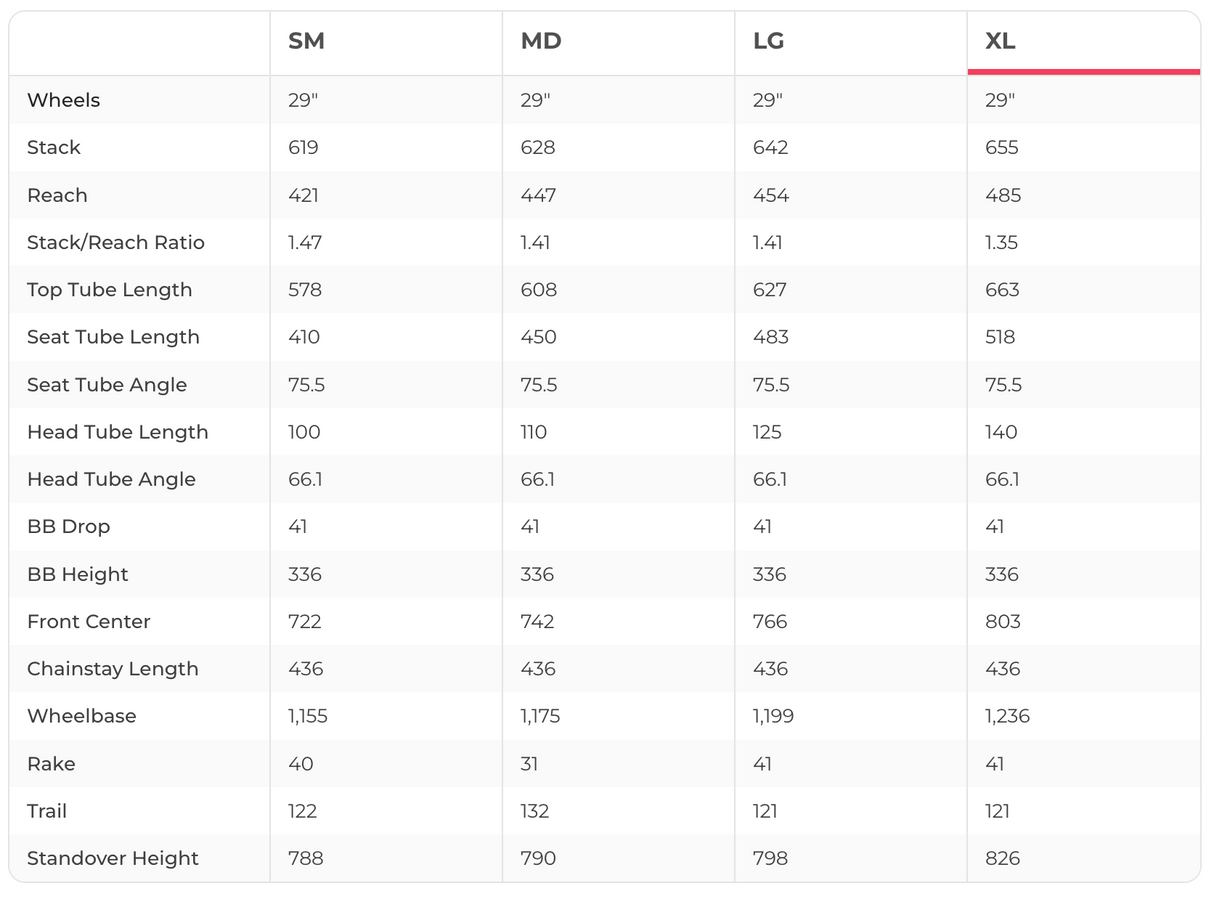Click the Head Tube Length label
The image size is (1214, 899).
pyautogui.click(x=117, y=432)
